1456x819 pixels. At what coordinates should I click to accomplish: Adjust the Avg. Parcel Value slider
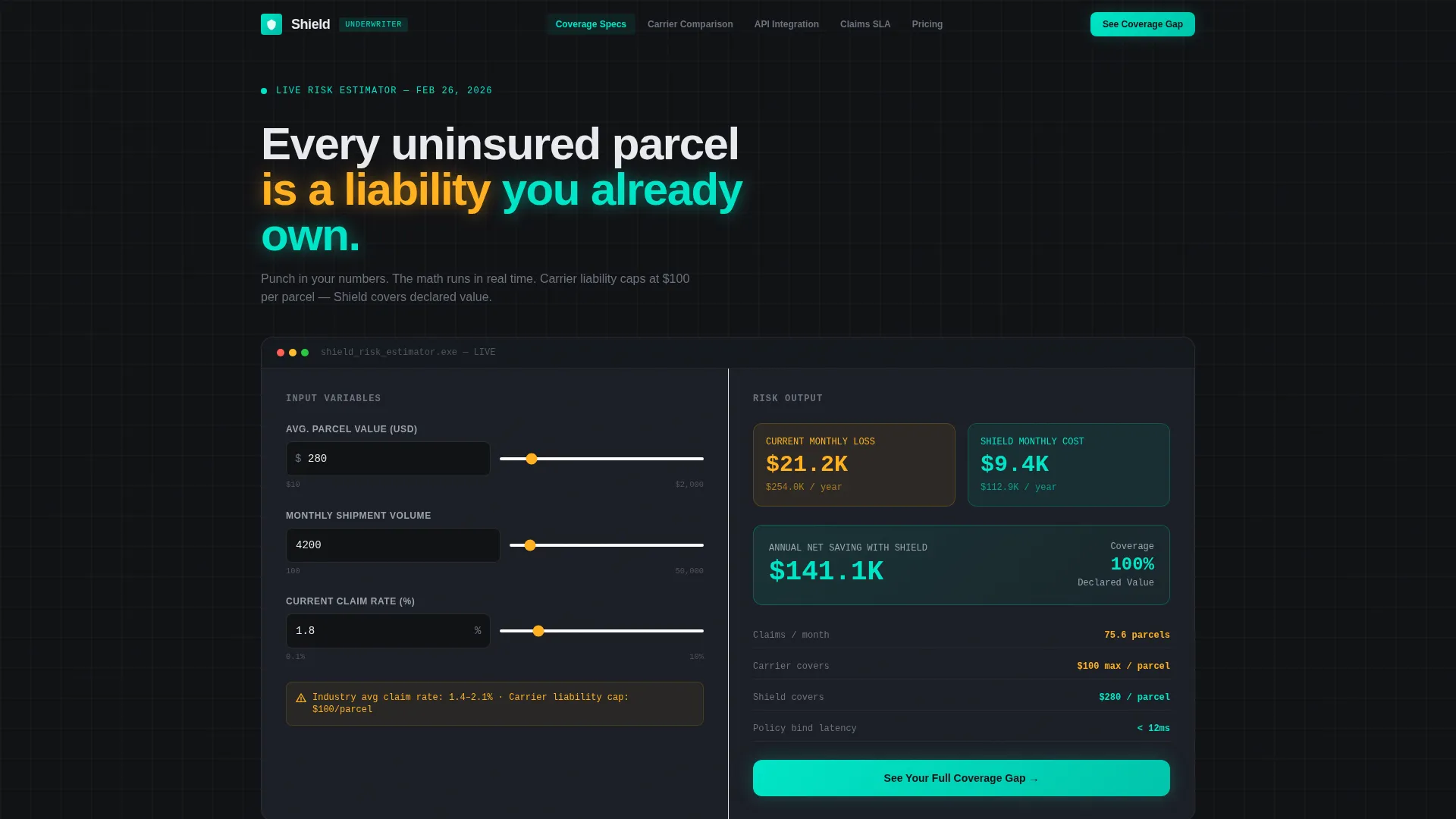tap(601, 459)
